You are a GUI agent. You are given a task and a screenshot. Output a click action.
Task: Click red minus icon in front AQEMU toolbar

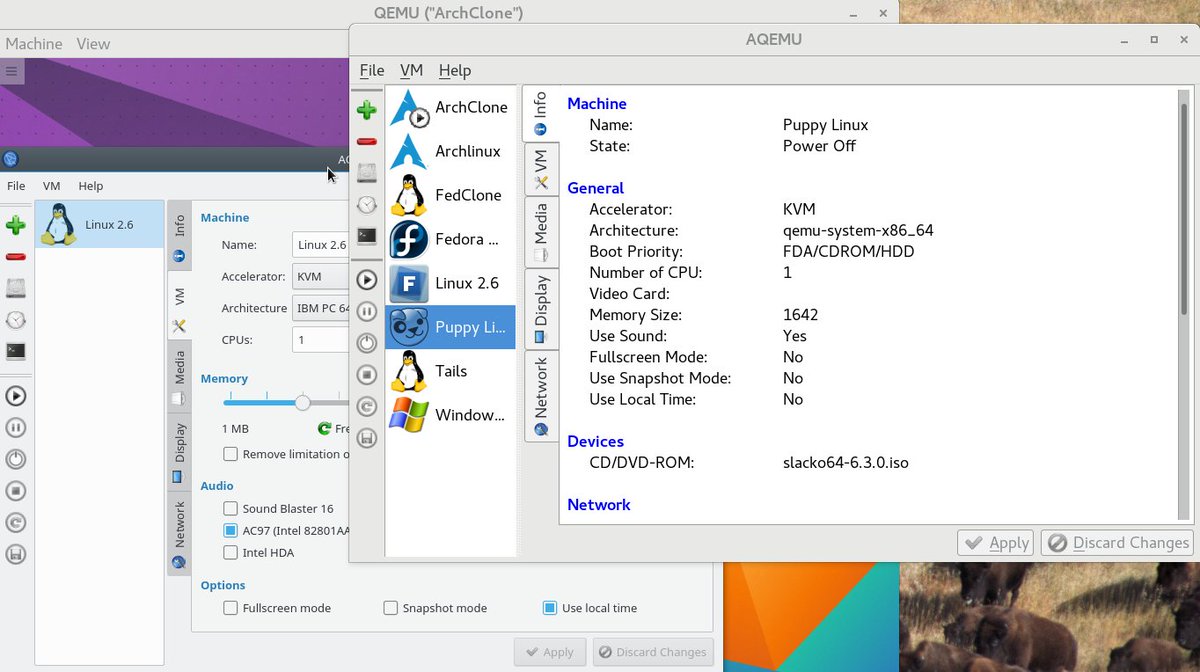pos(367,142)
